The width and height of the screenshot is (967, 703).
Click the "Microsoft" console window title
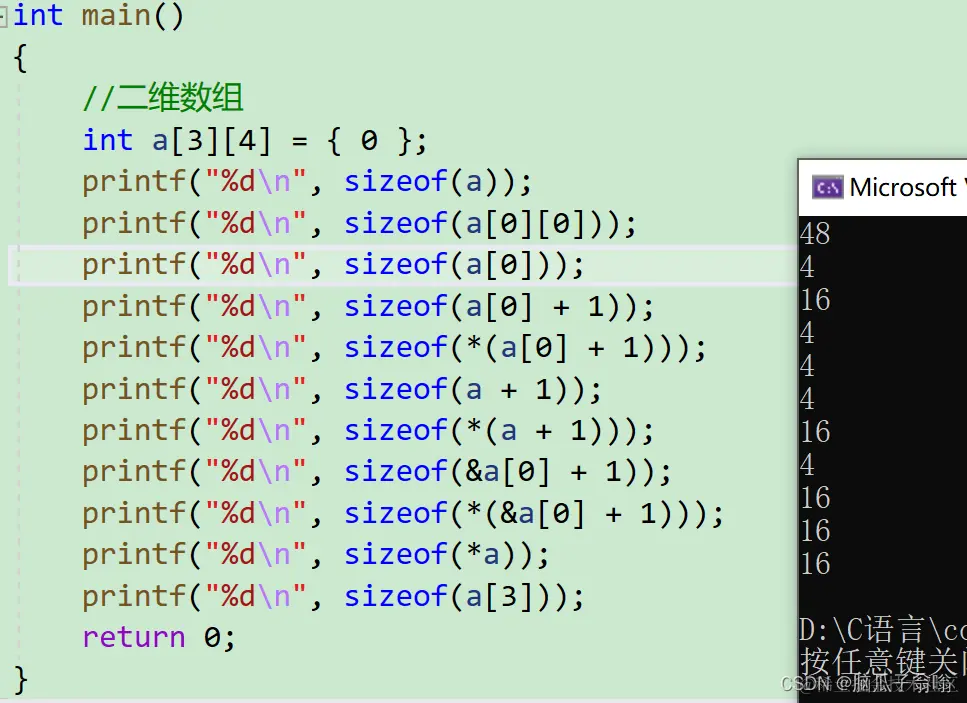click(903, 187)
